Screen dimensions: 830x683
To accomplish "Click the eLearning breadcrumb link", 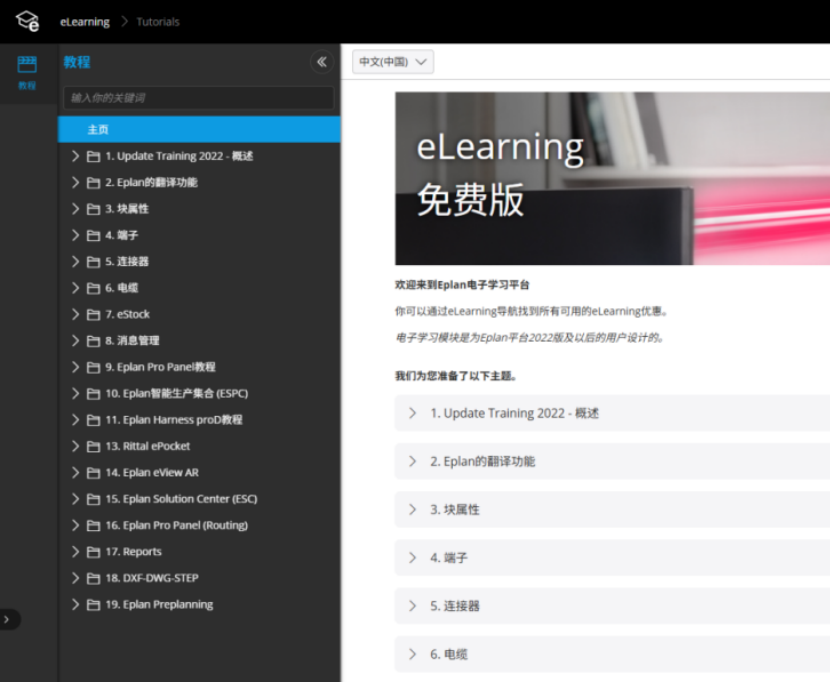I will (x=85, y=22).
